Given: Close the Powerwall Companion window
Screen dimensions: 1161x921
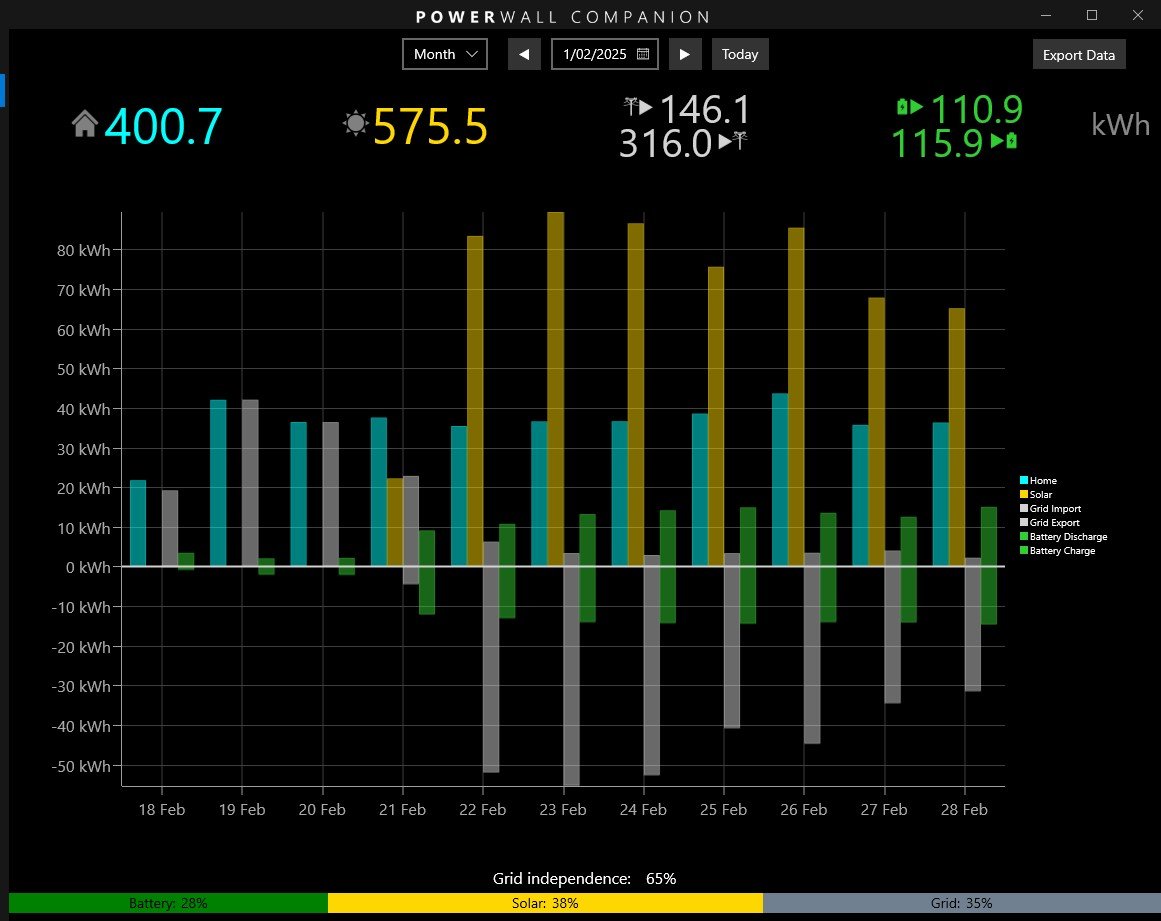Looking at the screenshot, I should 1138,15.
